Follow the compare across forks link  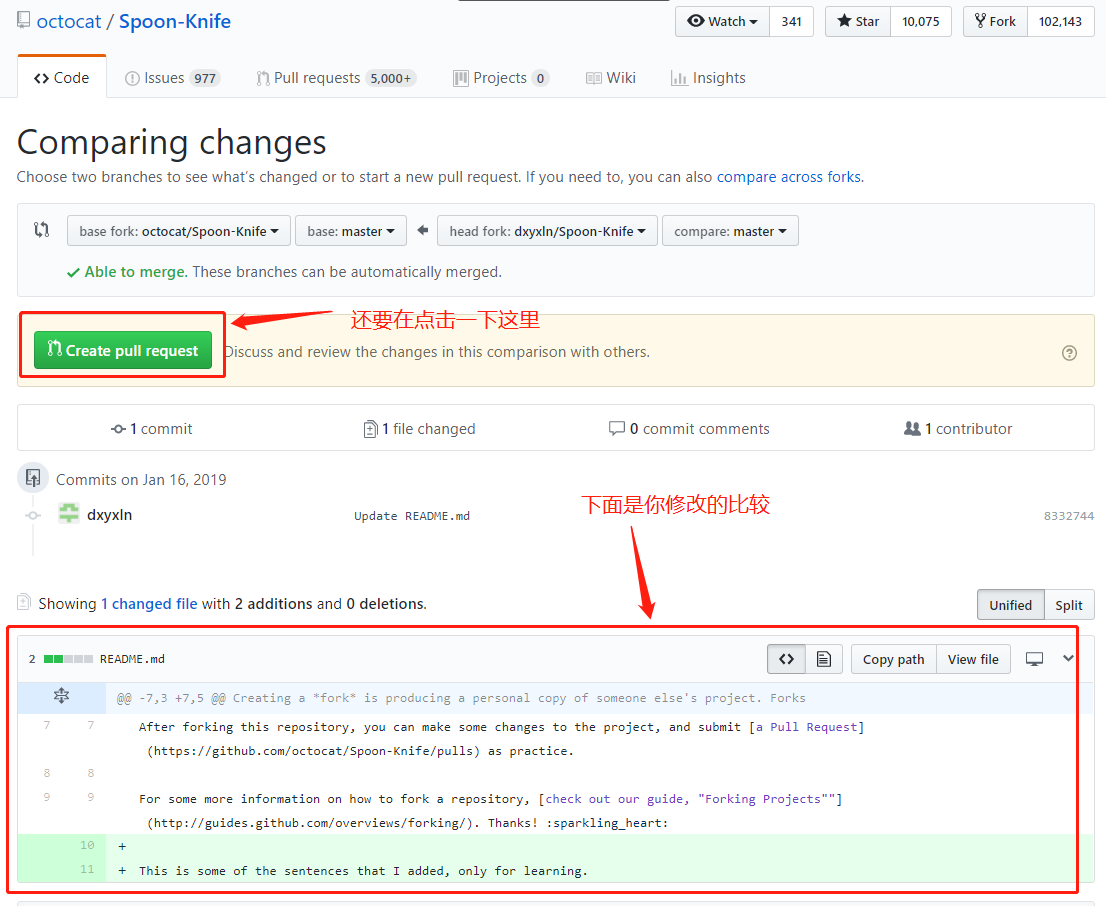click(789, 176)
